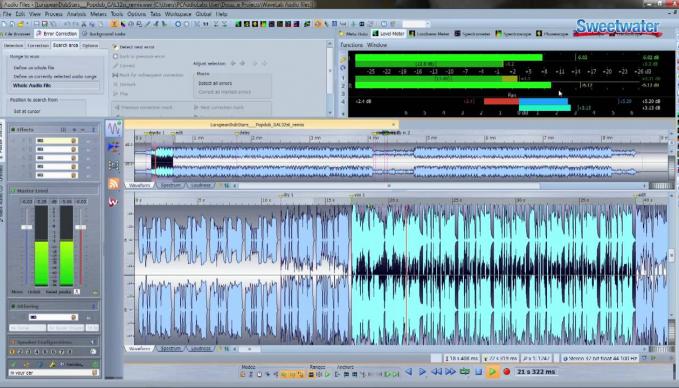
Task: Click the selection frame icon in side strip
Action: tap(114, 165)
